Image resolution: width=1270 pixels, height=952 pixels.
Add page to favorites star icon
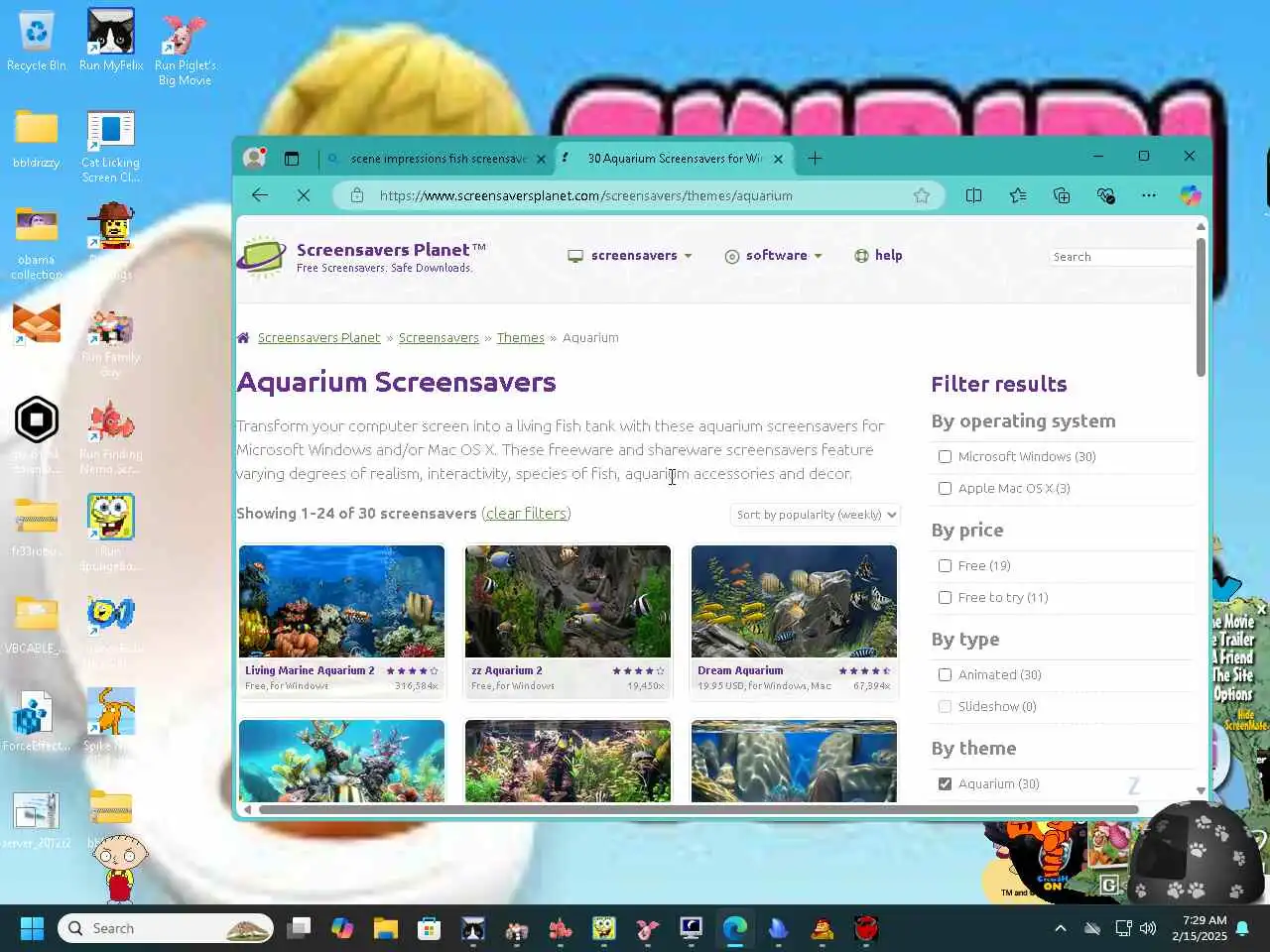[922, 195]
